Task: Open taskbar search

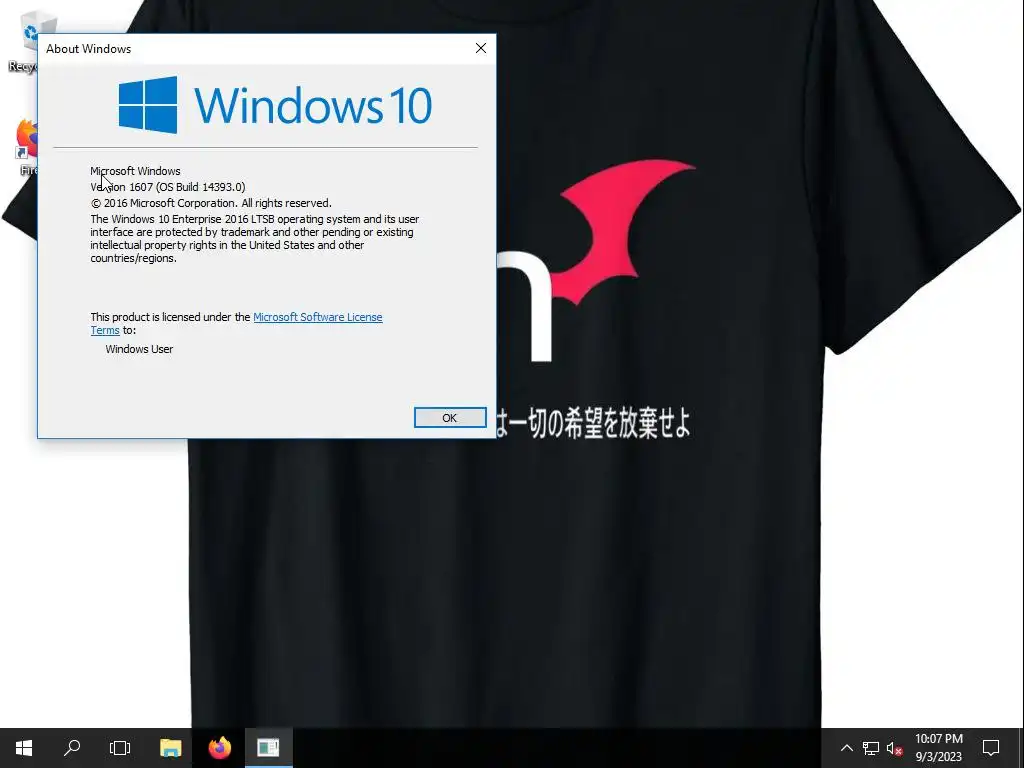Action: 72,748
